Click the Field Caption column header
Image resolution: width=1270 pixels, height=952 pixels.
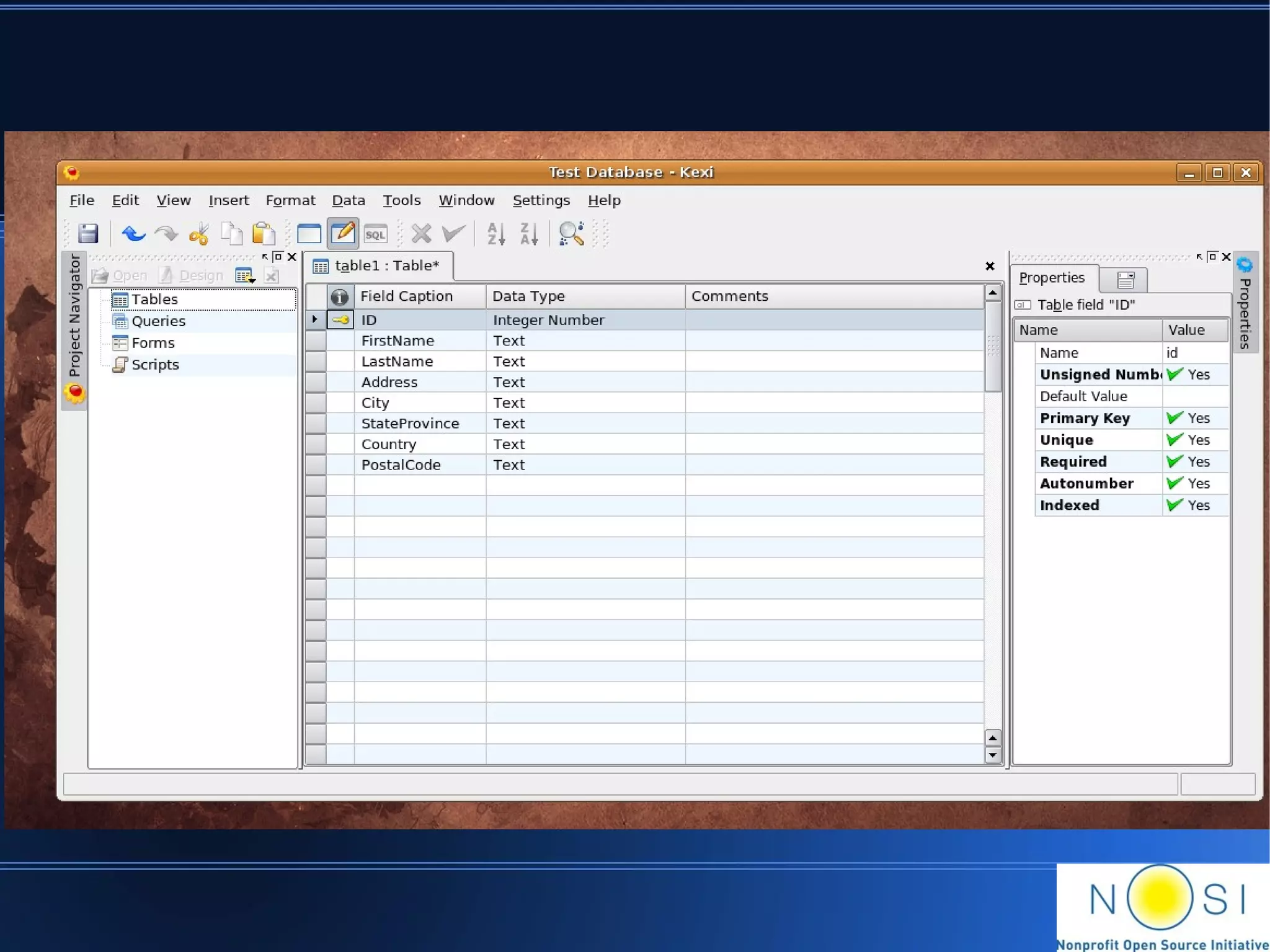420,296
